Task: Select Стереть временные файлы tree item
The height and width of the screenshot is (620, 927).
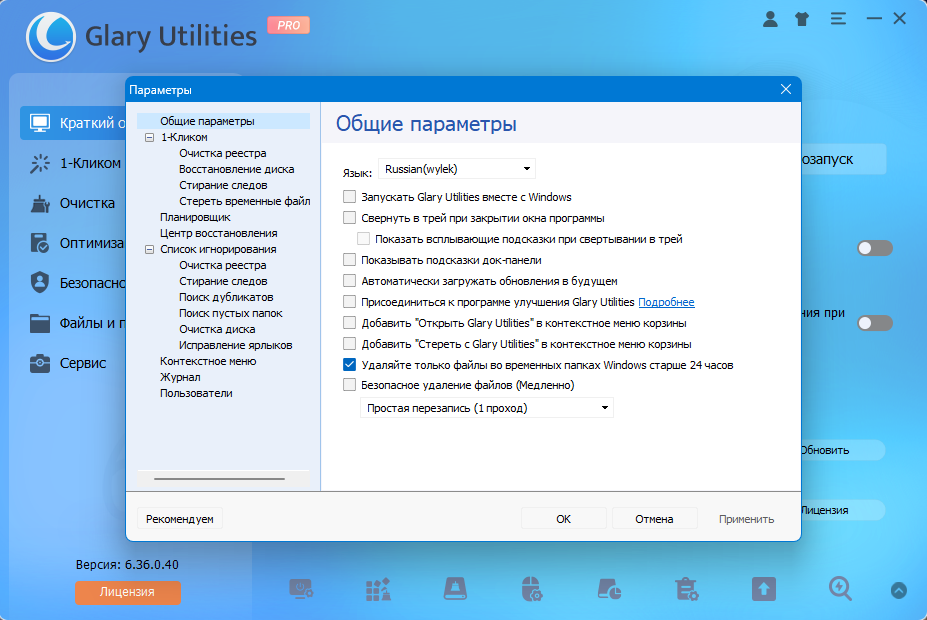Action: point(244,201)
